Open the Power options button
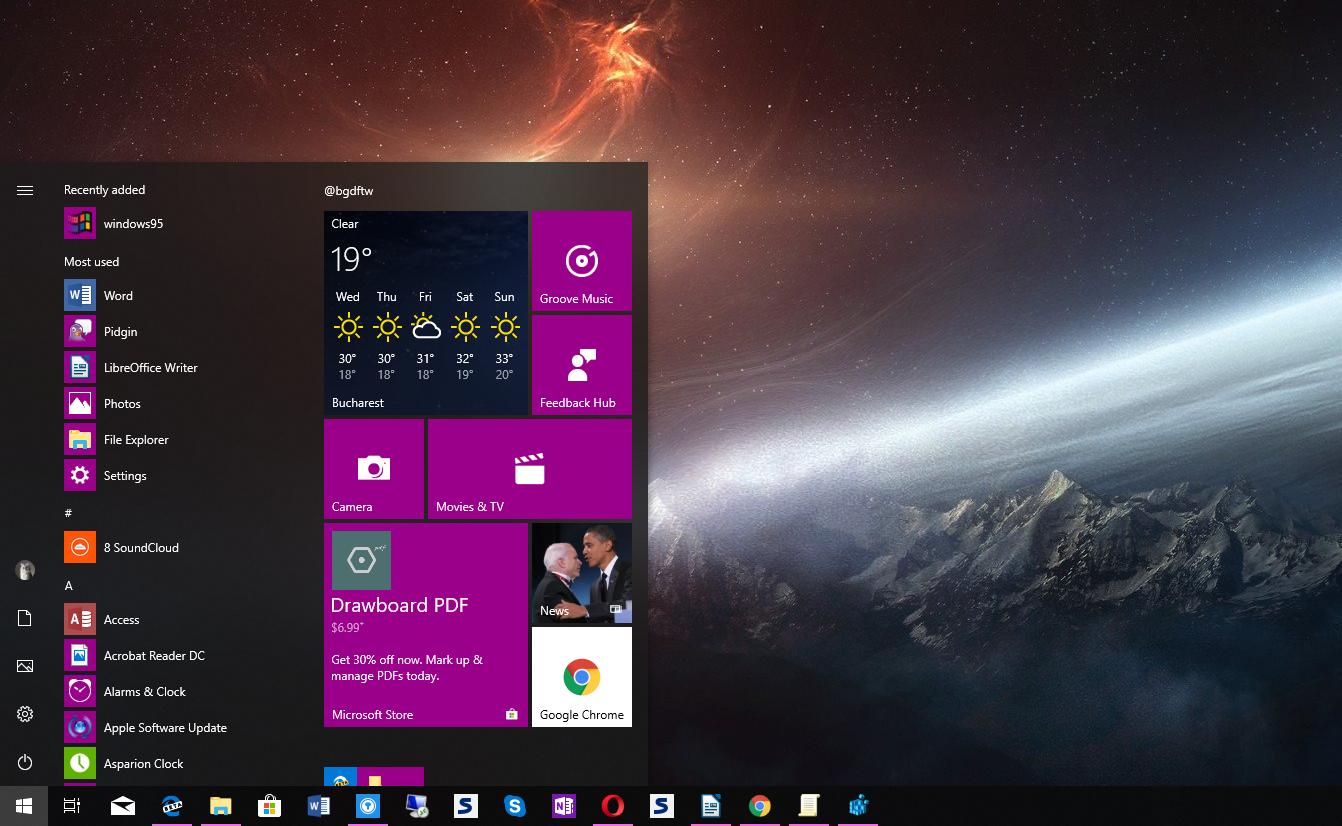 pos(25,762)
